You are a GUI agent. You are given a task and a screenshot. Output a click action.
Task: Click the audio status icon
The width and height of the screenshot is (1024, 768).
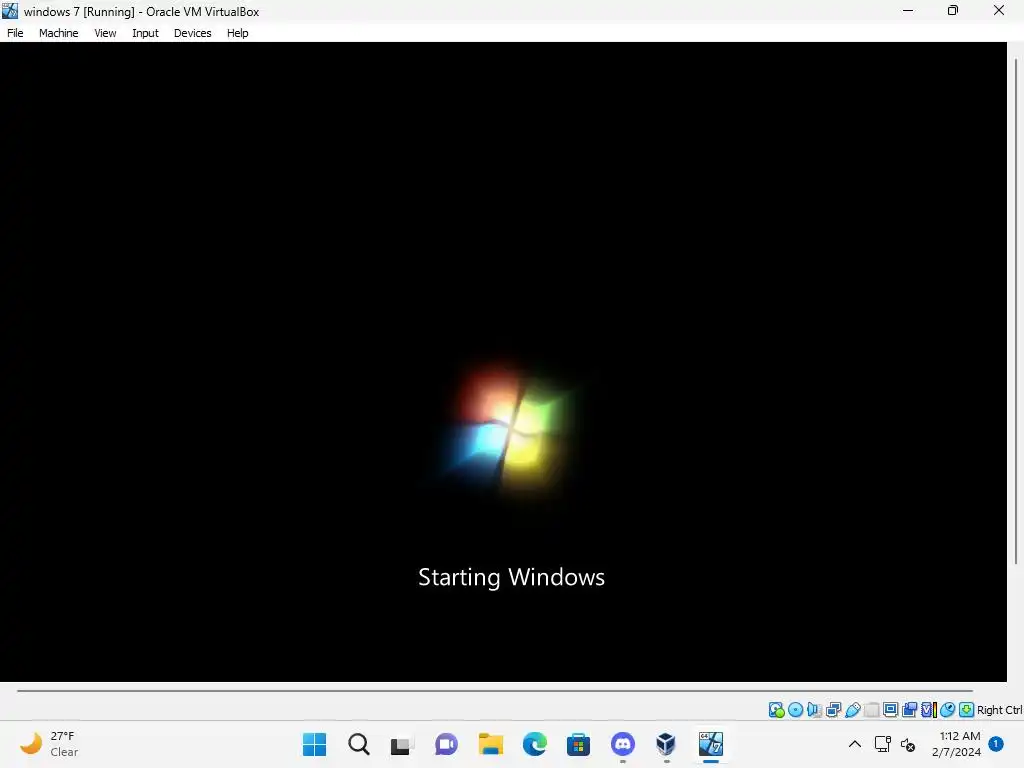point(814,710)
